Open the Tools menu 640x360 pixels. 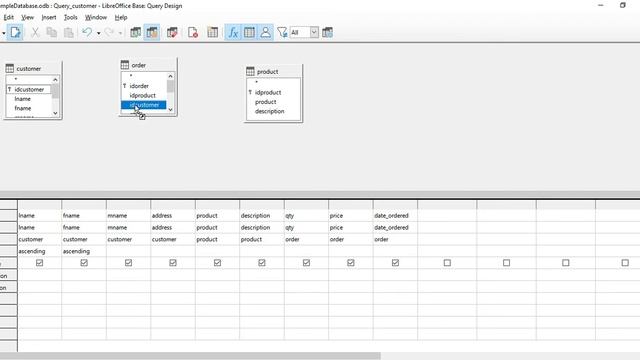point(71,17)
